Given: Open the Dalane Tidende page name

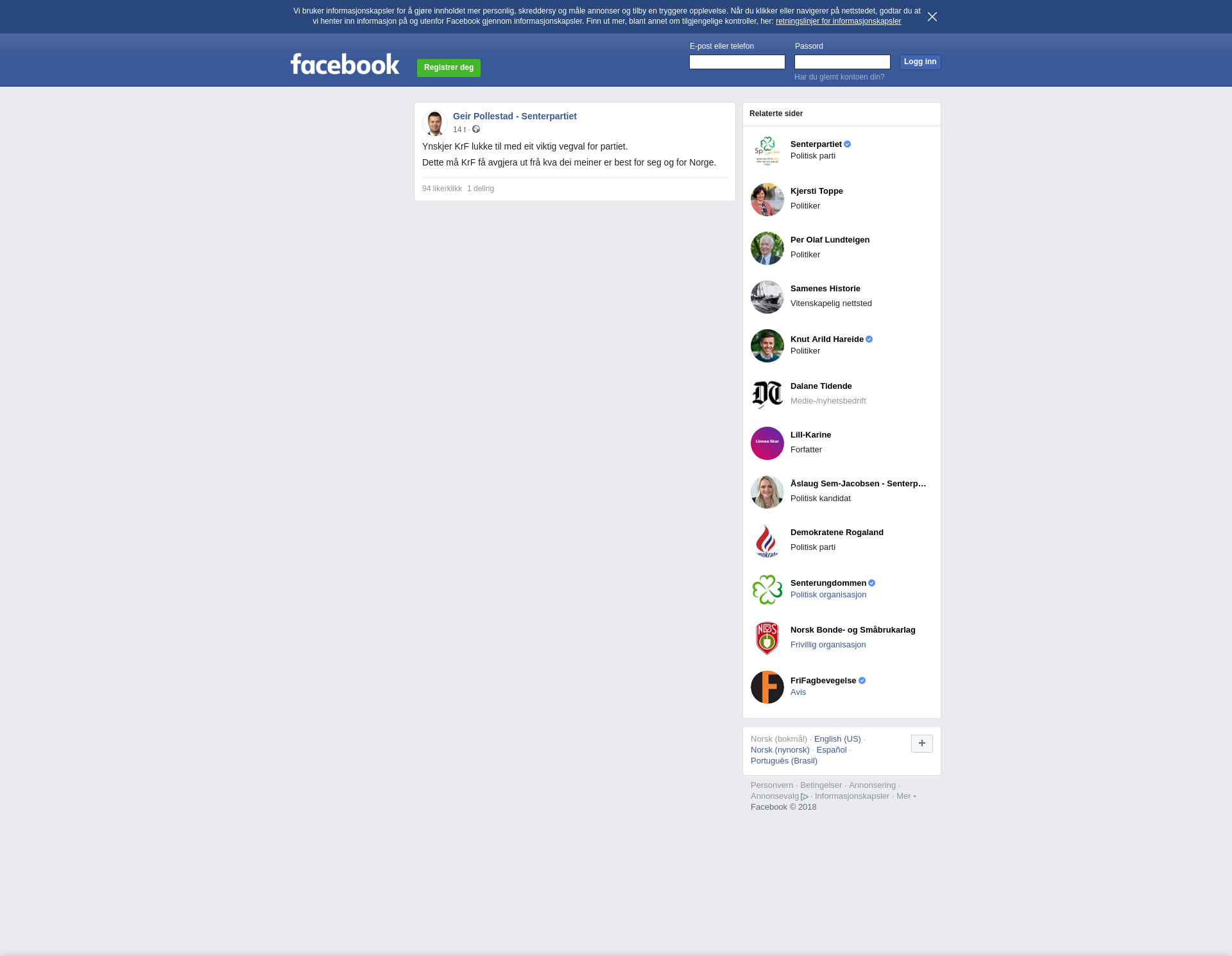Looking at the screenshot, I should 821,386.
